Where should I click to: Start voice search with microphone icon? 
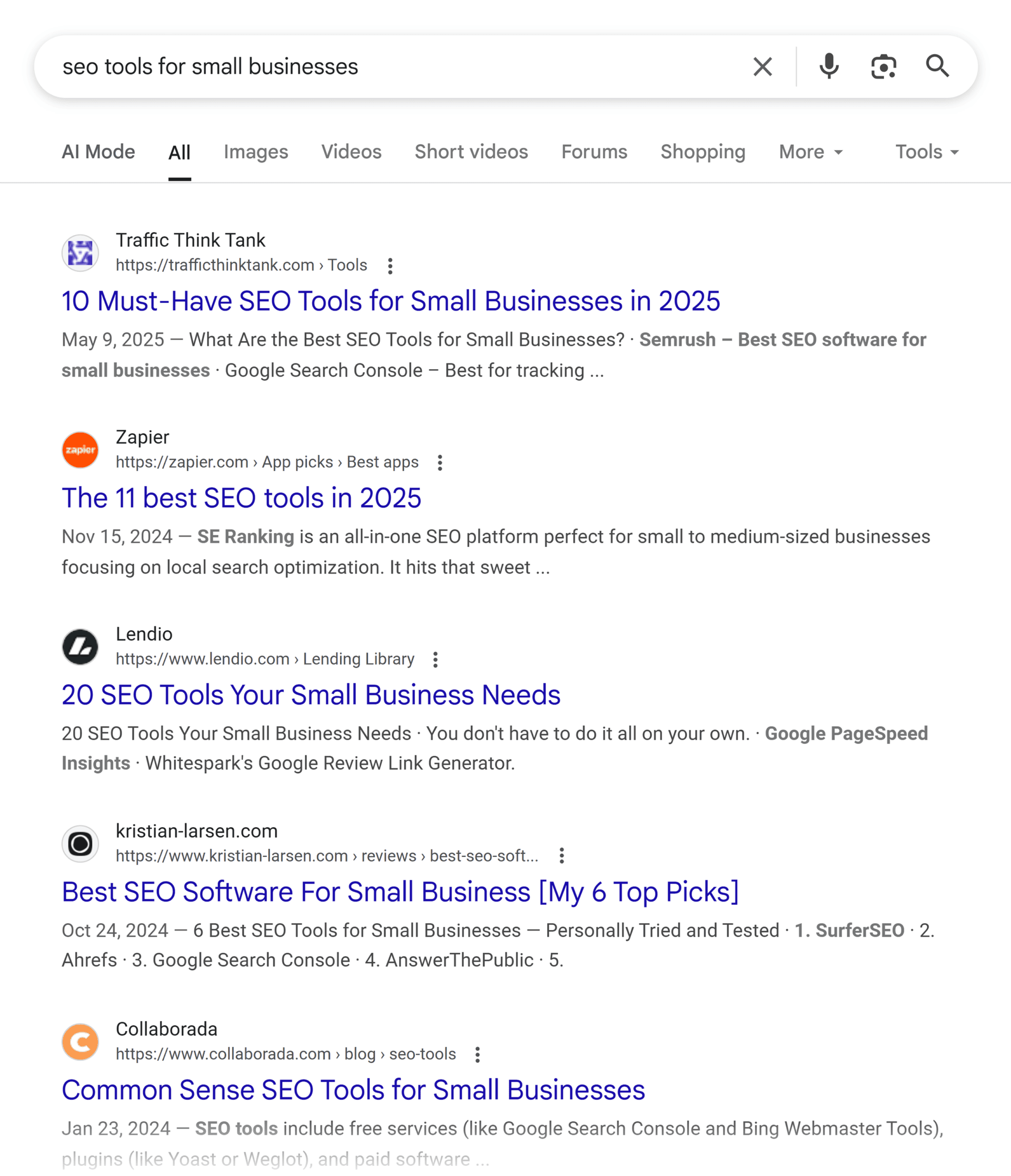[x=828, y=67]
